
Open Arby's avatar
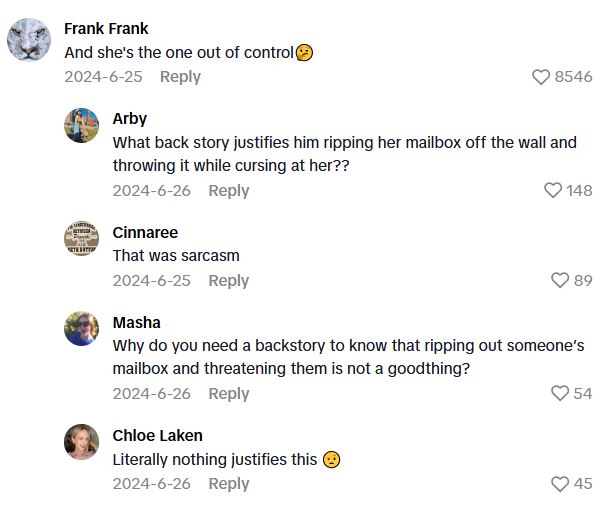(81, 126)
